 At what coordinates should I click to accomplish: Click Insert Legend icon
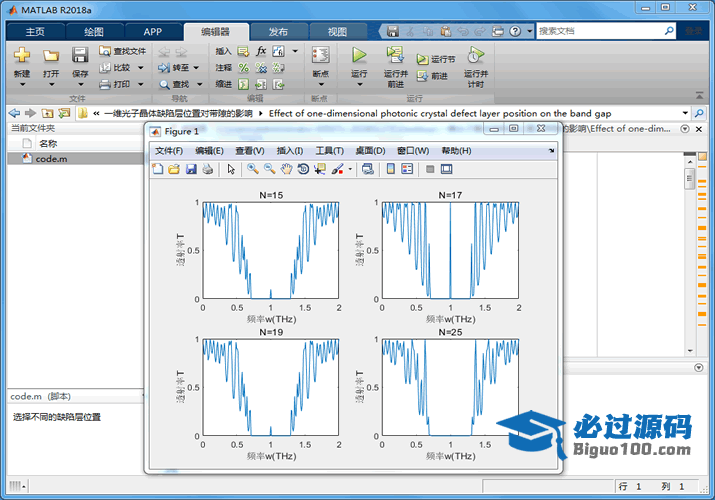pos(407,169)
